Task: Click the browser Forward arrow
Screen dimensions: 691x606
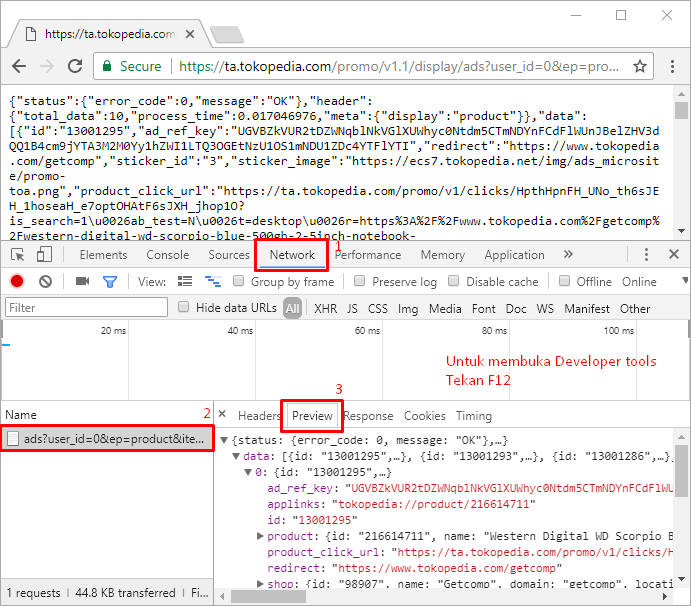Action: click(47, 67)
